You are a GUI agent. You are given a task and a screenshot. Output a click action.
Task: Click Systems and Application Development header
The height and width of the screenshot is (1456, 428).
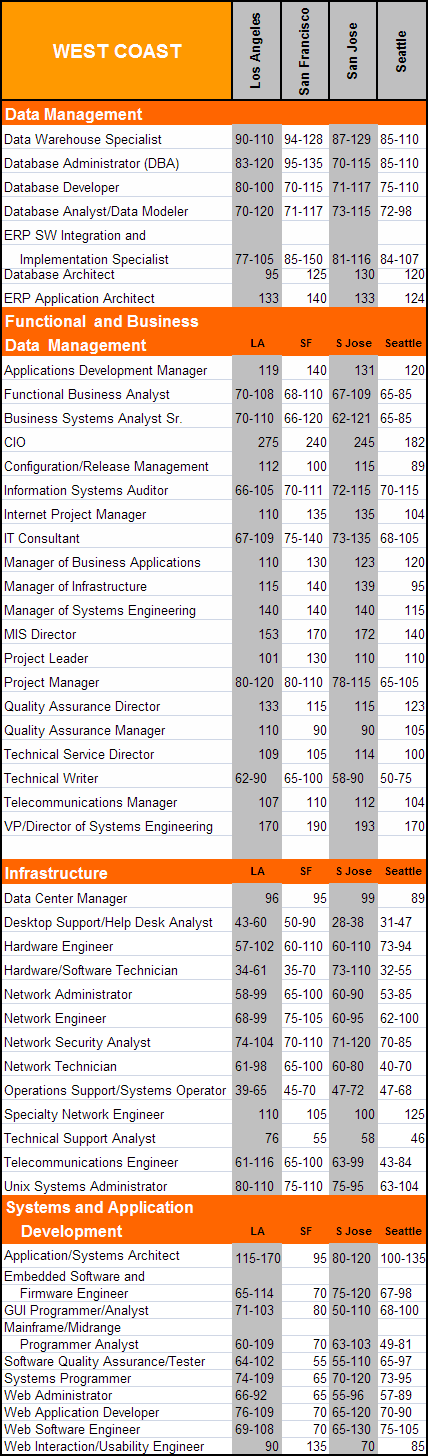click(100, 1219)
